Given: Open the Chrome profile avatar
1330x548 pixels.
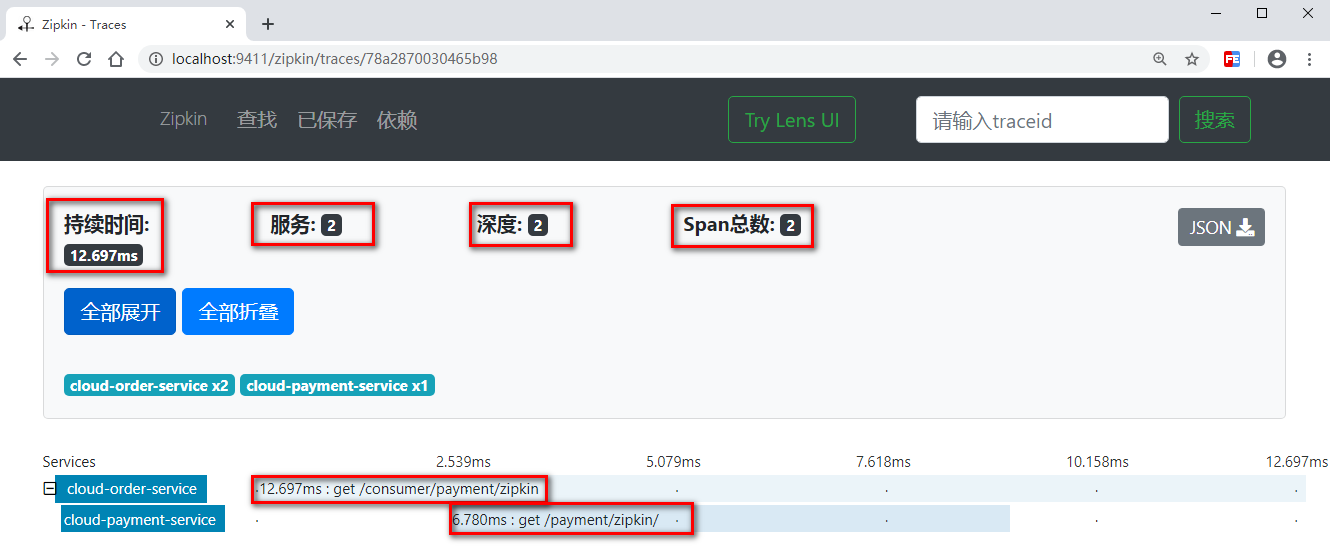Looking at the screenshot, I should 1277,59.
